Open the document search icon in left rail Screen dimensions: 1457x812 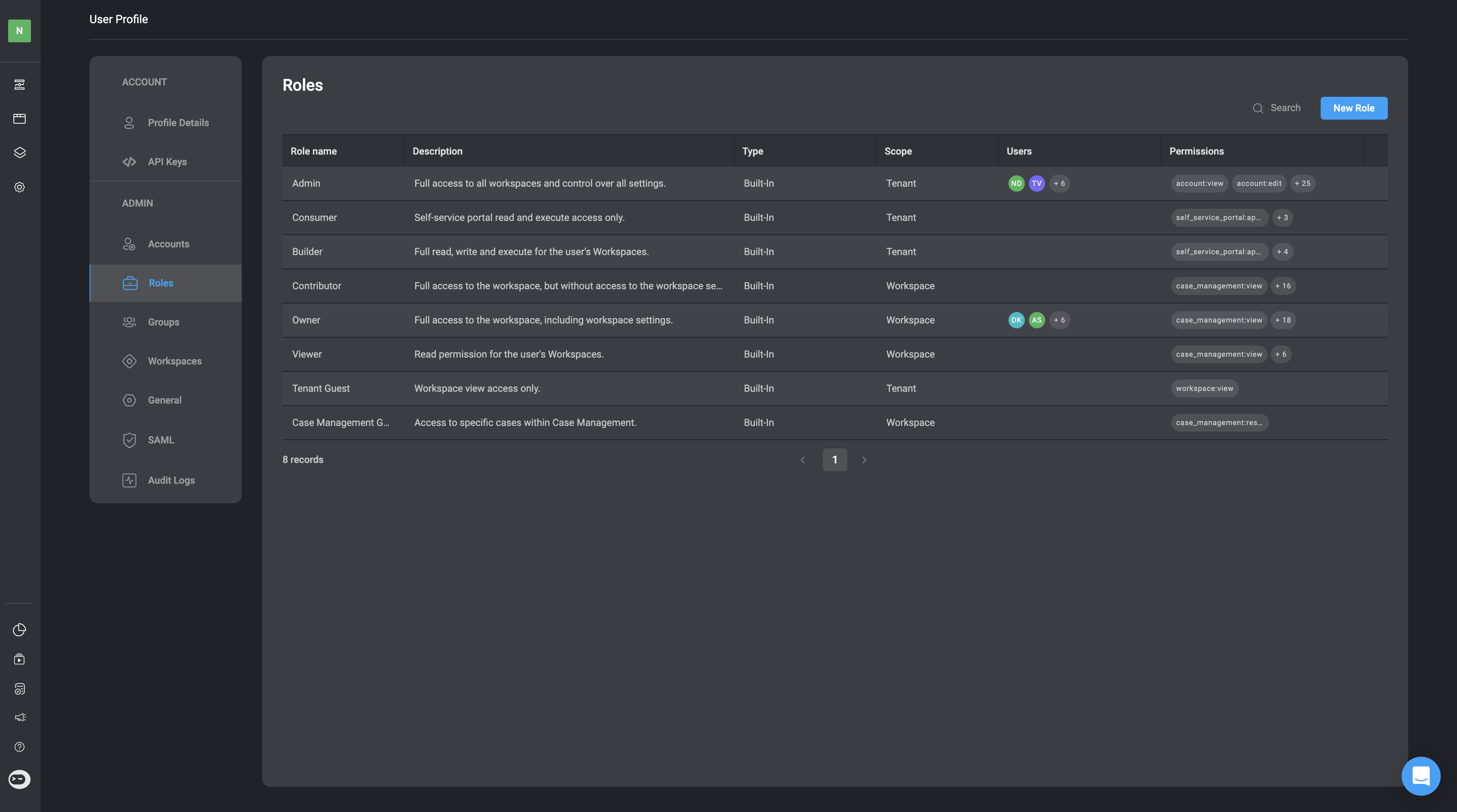(19, 689)
